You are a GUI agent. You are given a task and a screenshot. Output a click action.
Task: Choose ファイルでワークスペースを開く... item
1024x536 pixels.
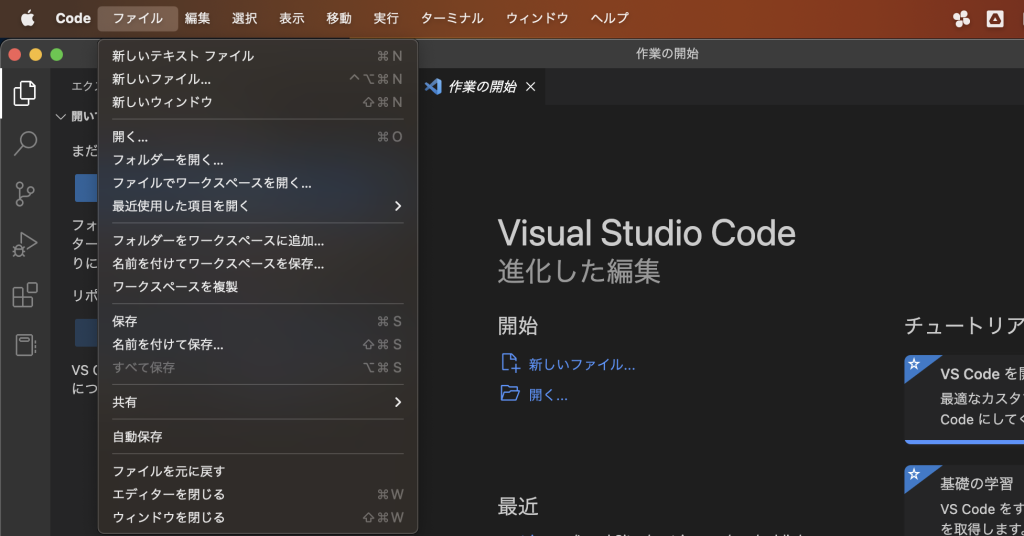click(257, 183)
